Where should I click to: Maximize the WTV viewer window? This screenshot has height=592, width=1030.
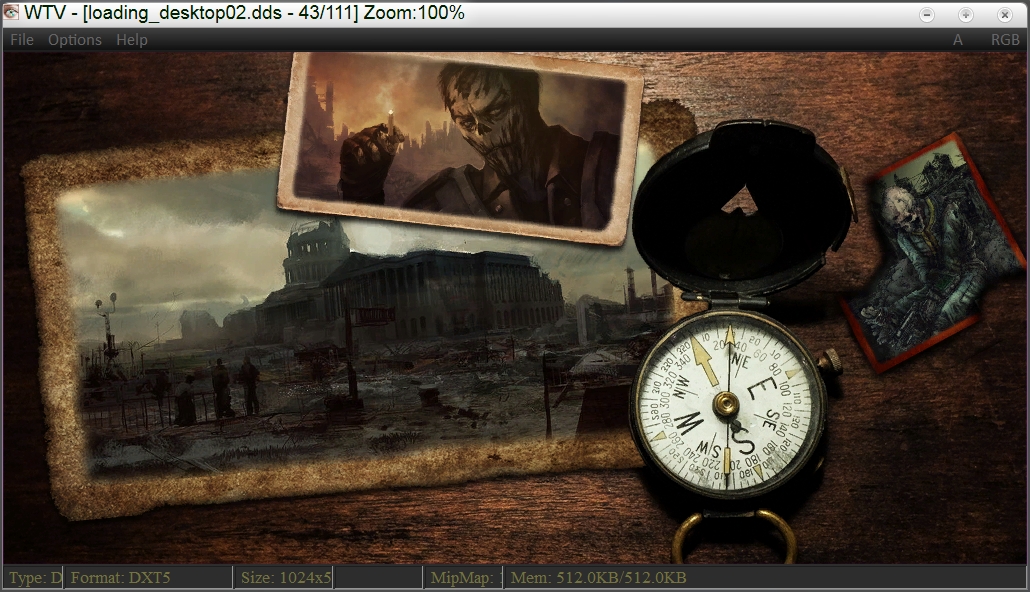click(x=965, y=14)
